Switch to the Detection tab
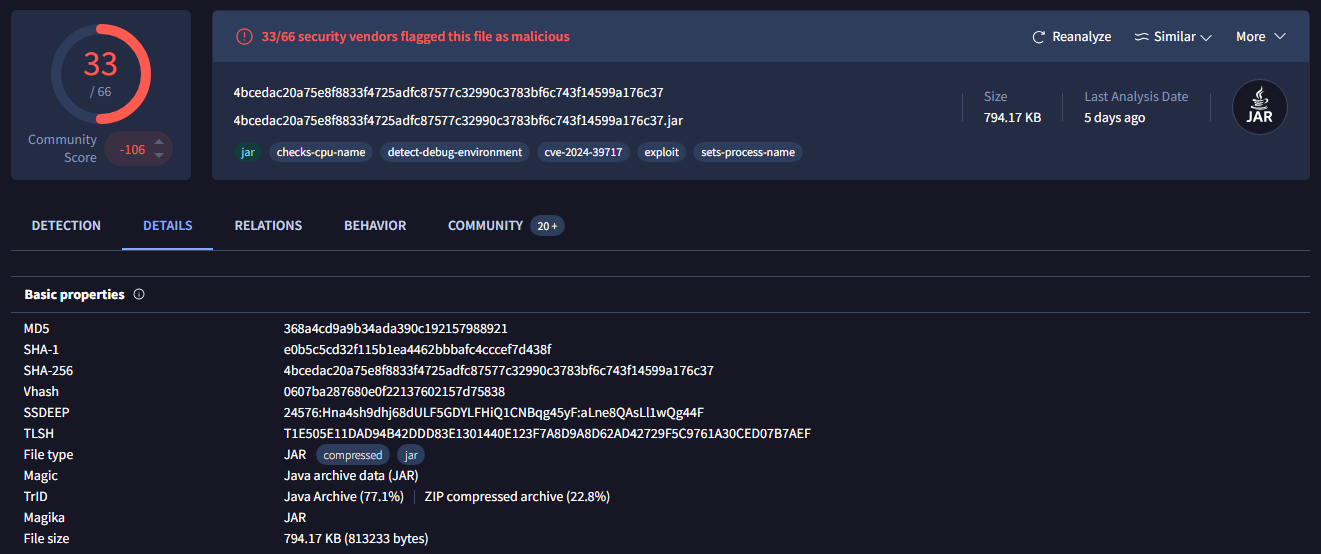Image resolution: width=1321 pixels, height=554 pixels. tap(66, 226)
